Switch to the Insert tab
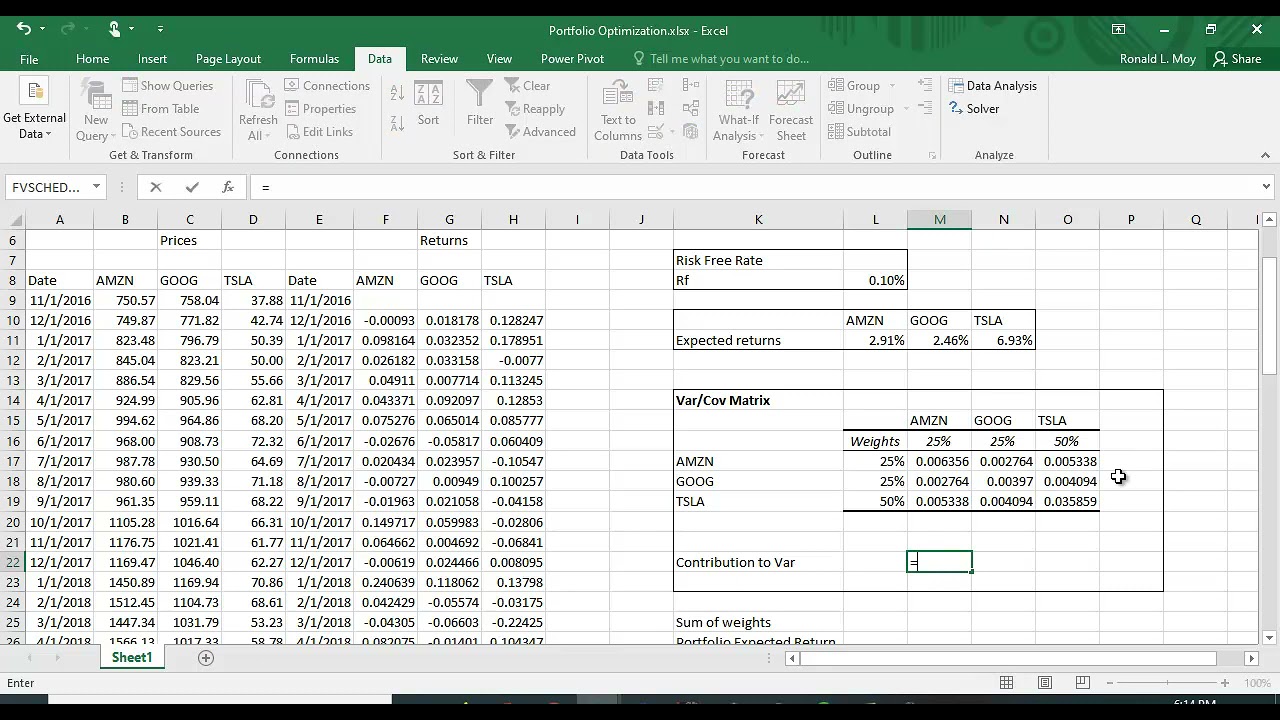1280x720 pixels. click(152, 59)
